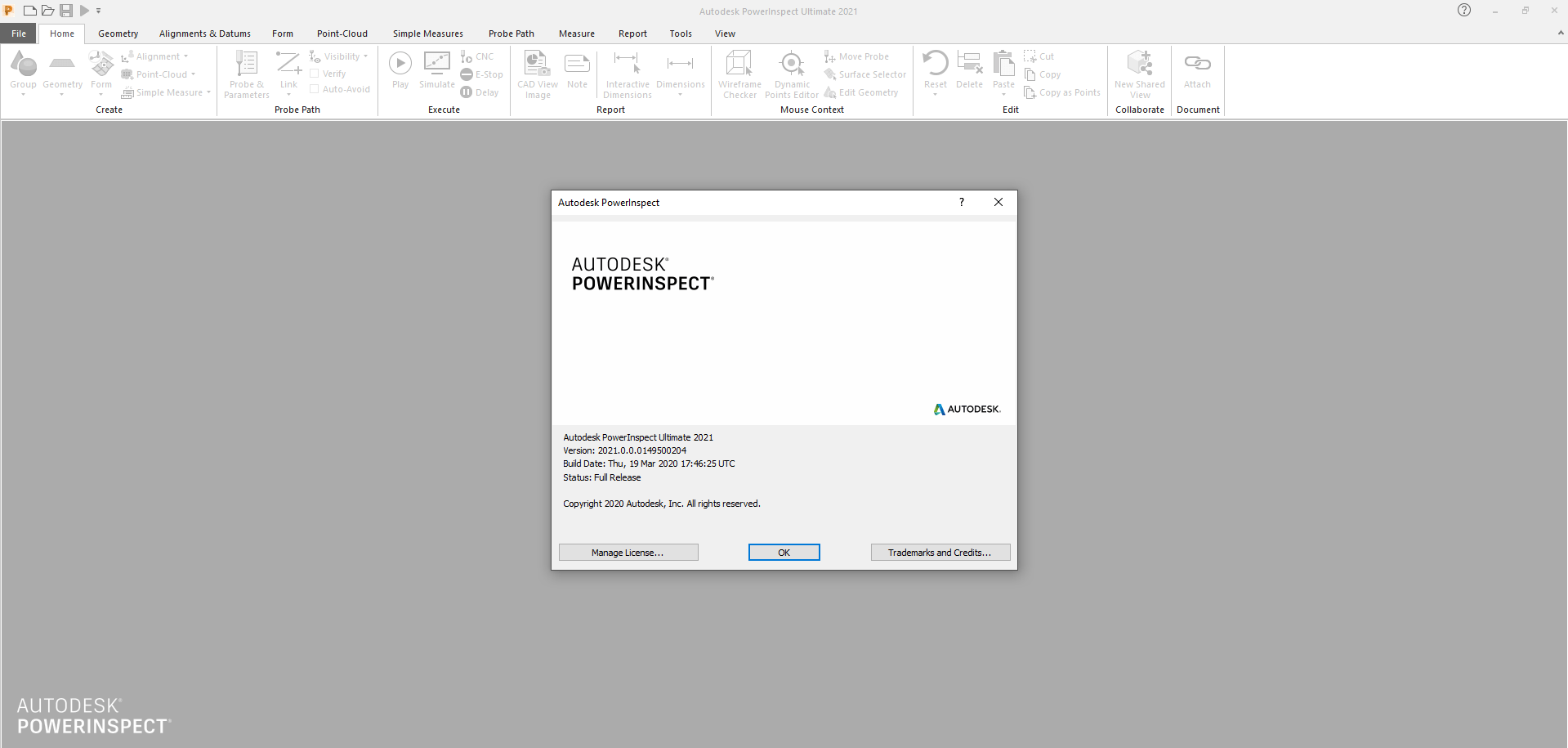Click OK in the About dialog
The width and height of the screenshot is (1568, 748).
point(784,553)
